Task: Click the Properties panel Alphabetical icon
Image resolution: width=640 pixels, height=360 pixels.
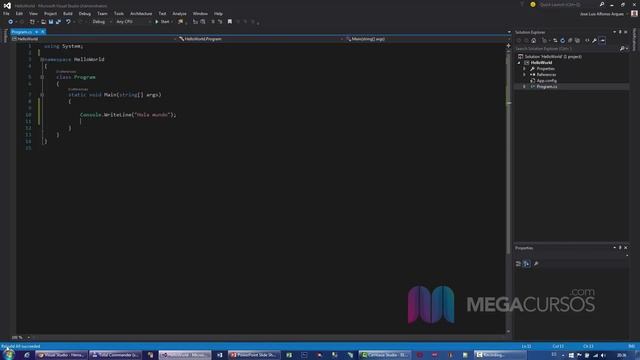Action: click(x=527, y=264)
